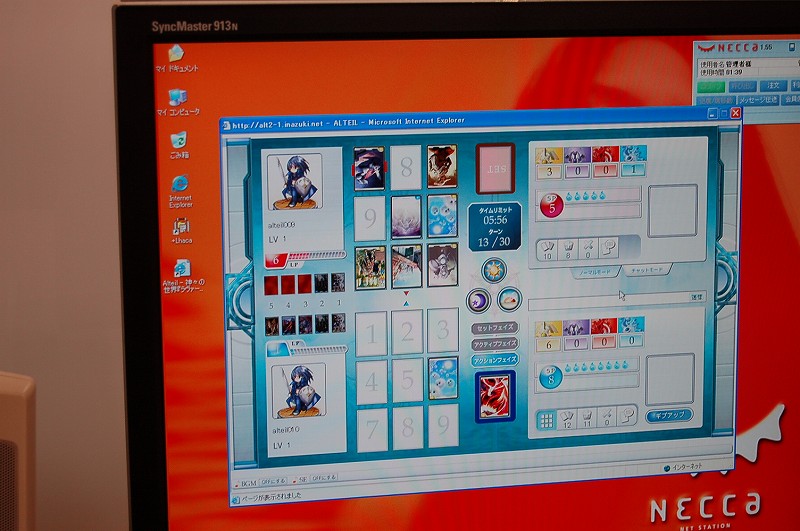Select empty player field slot number 5
Screen dimensions: 800x531
(406, 380)
